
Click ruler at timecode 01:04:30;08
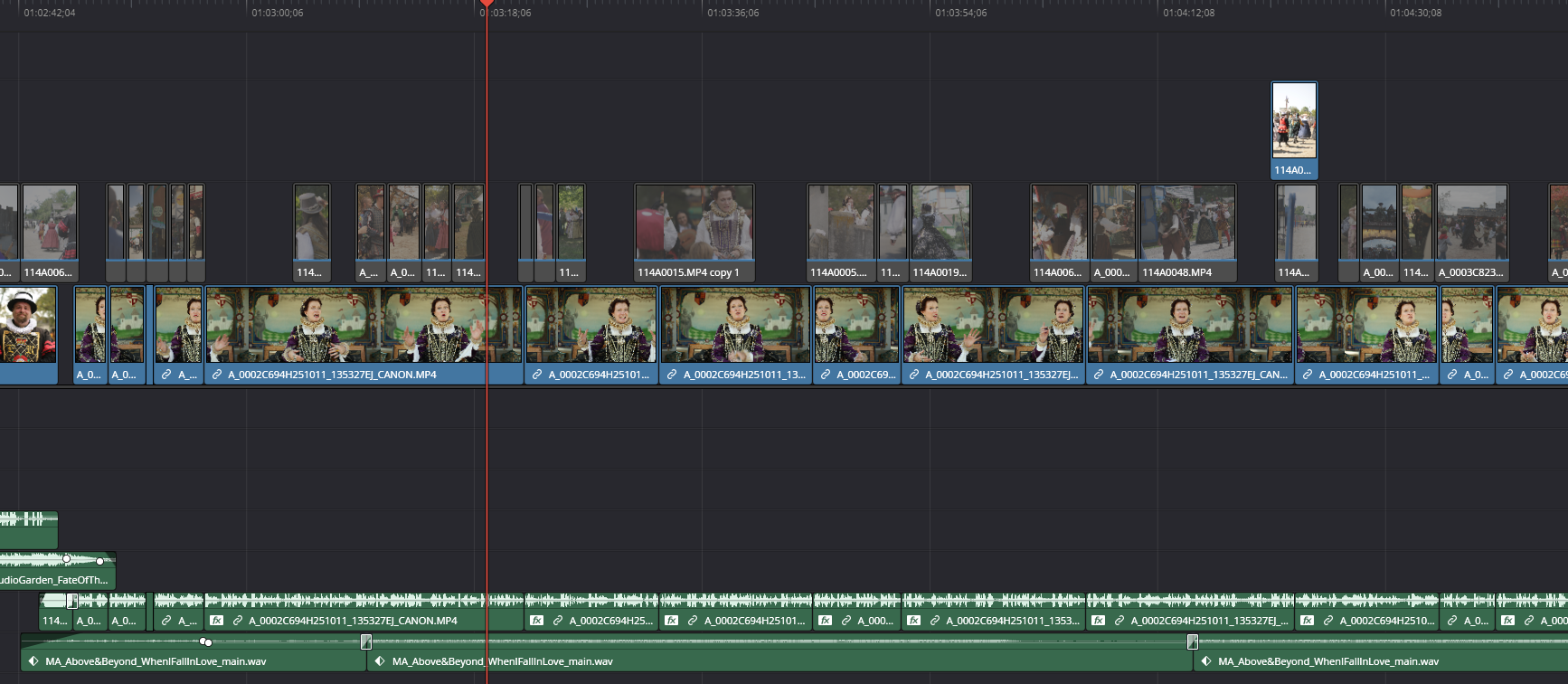click(x=1416, y=14)
